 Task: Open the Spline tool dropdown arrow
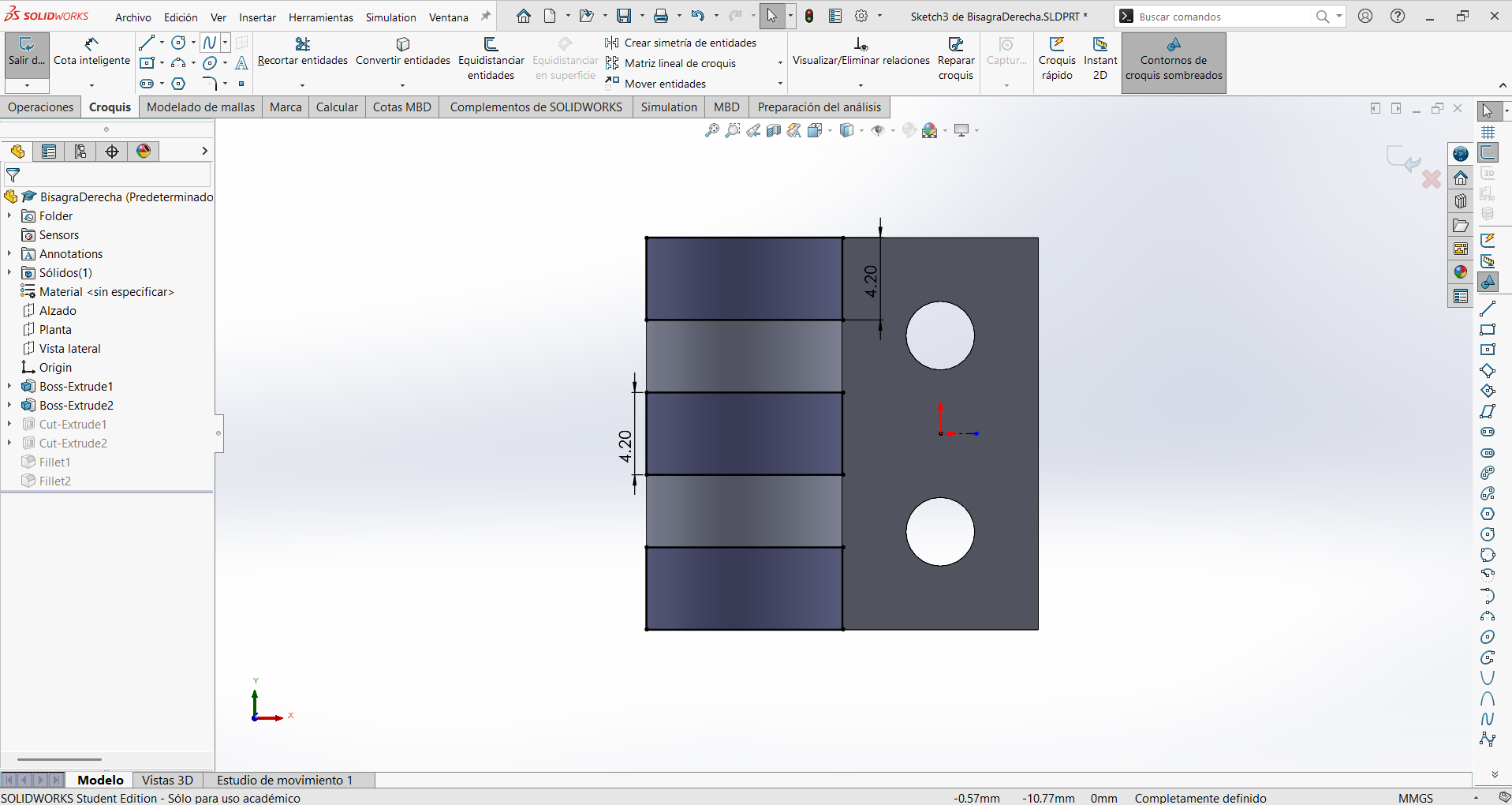[x=226, y=43]
